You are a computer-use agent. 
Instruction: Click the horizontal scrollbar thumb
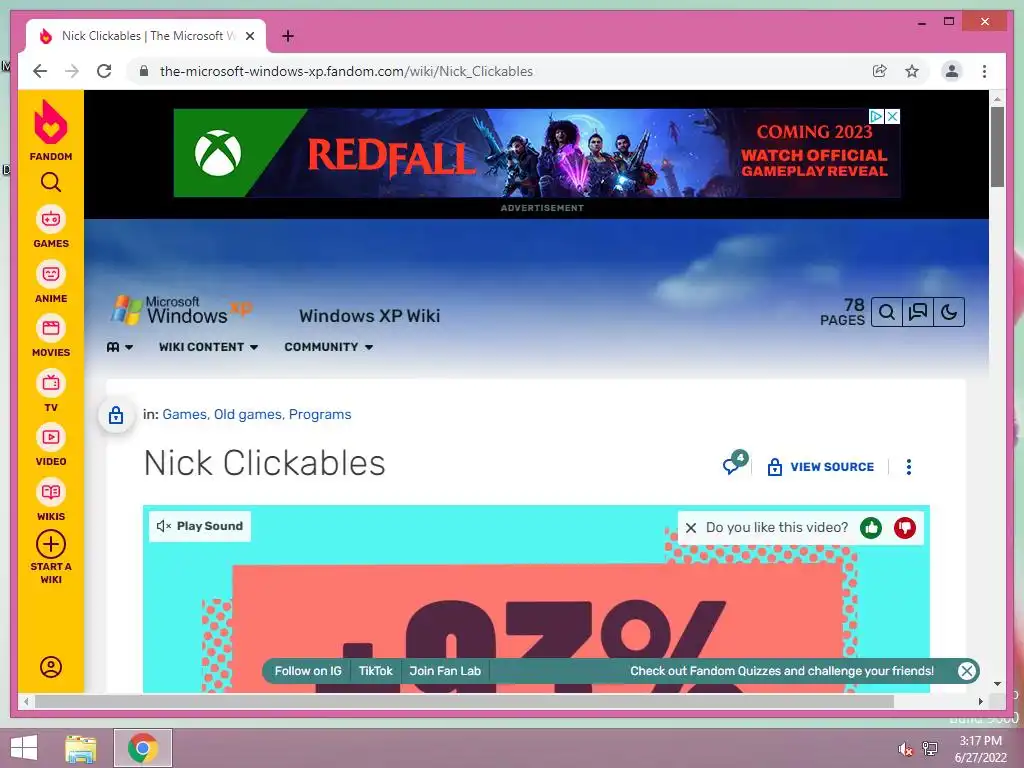click(x=464, y=701)
